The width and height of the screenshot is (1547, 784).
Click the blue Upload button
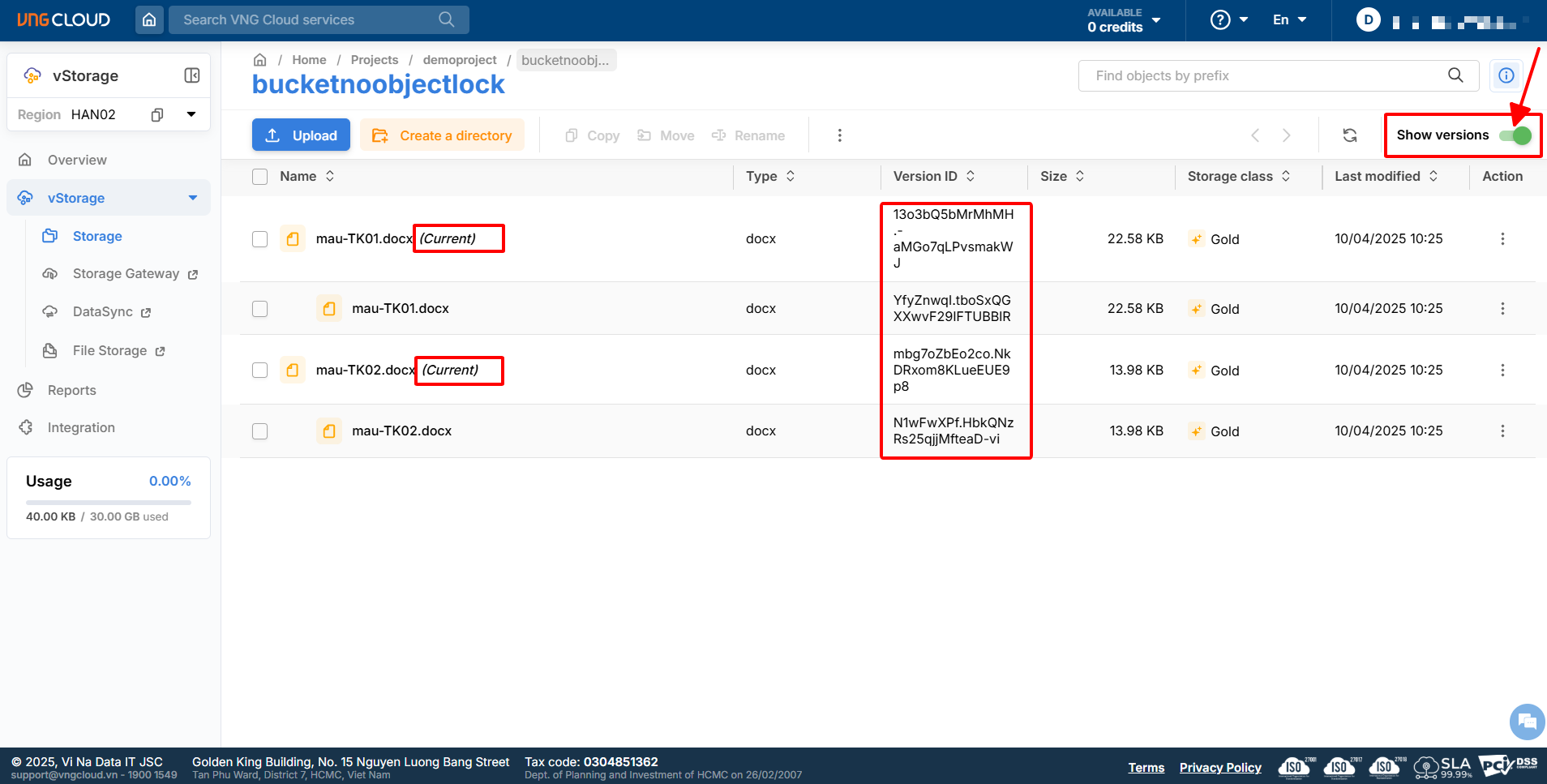301,135
